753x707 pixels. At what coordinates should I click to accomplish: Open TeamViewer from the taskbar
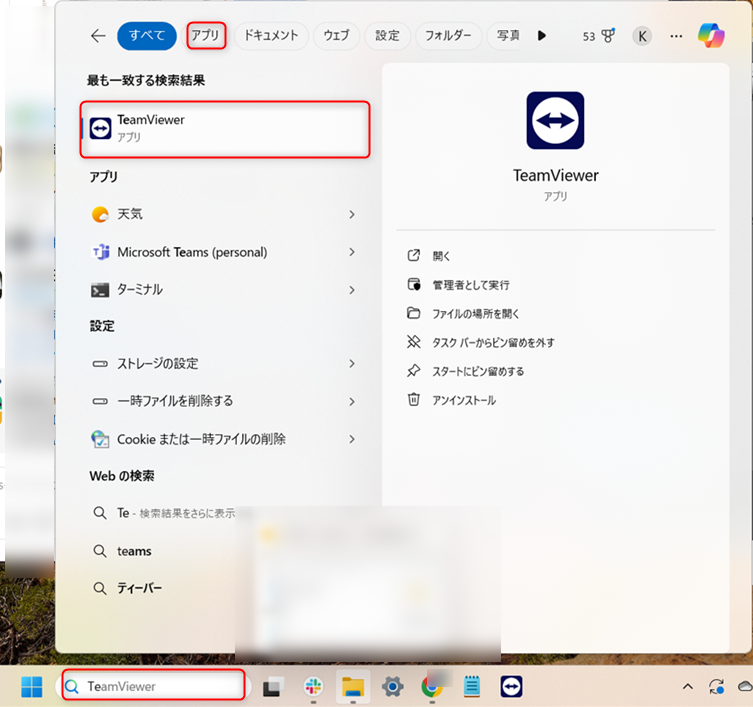click(511, 686)
